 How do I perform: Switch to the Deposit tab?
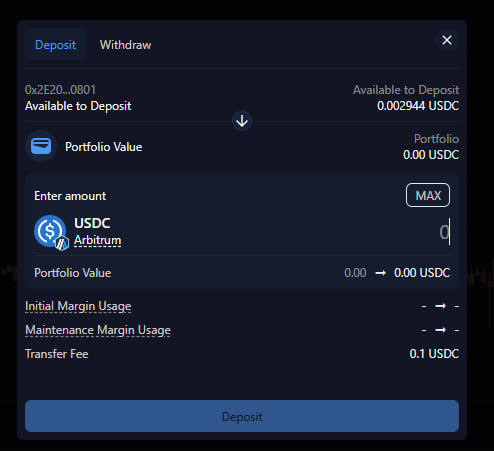click(55, 45)
